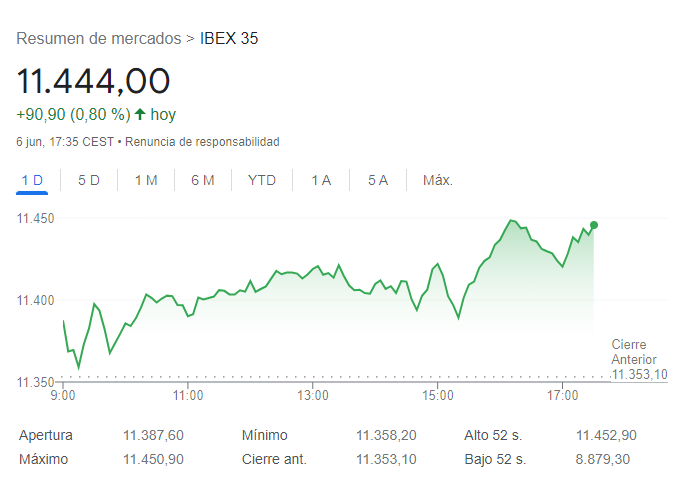Switch to the 5 D chart tab

pyautogui.click(x=89, y=180)
